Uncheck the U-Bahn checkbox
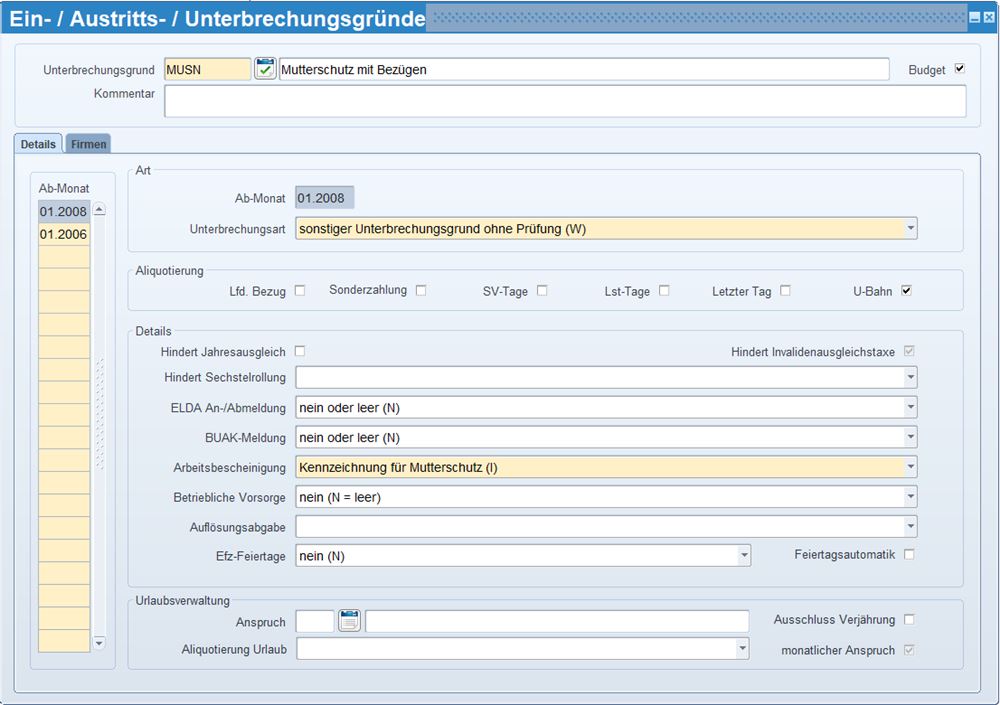Viewport: 1000px width, 705px height. coord(907,291)
